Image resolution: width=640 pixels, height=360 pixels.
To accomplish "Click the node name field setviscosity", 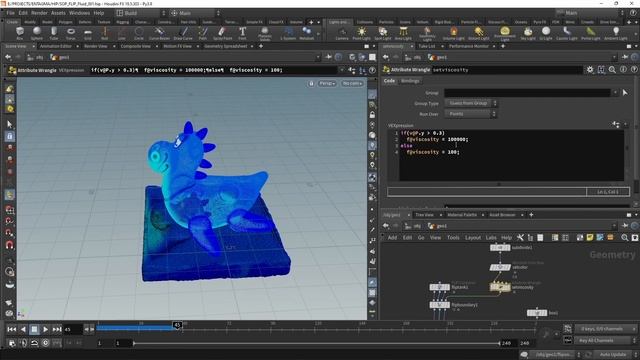I will (x=507, y=70).
